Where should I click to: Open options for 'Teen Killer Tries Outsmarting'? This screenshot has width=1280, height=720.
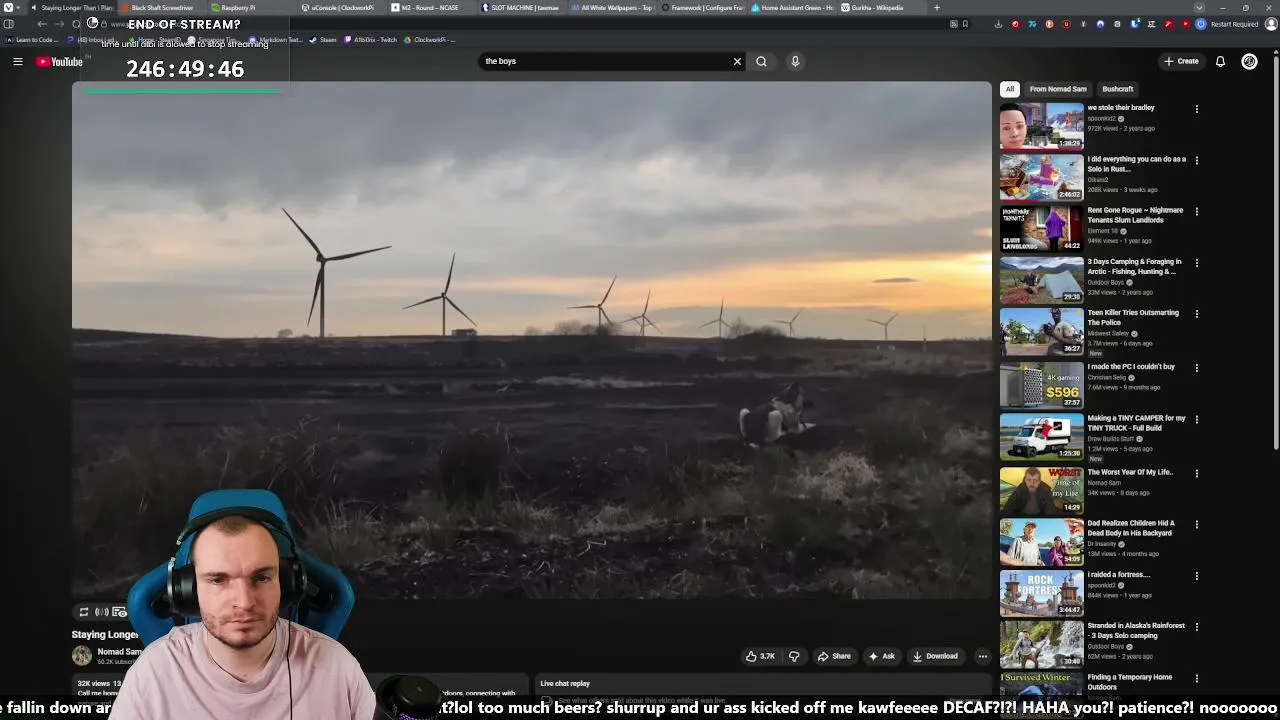(1197, 314)
